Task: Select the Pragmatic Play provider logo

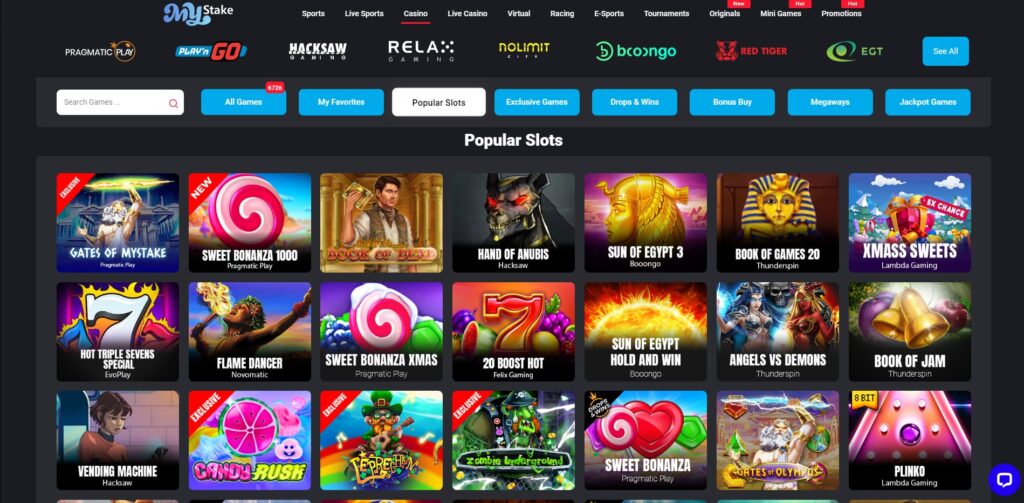Action: pyautogui.click(x=100, y=52)
